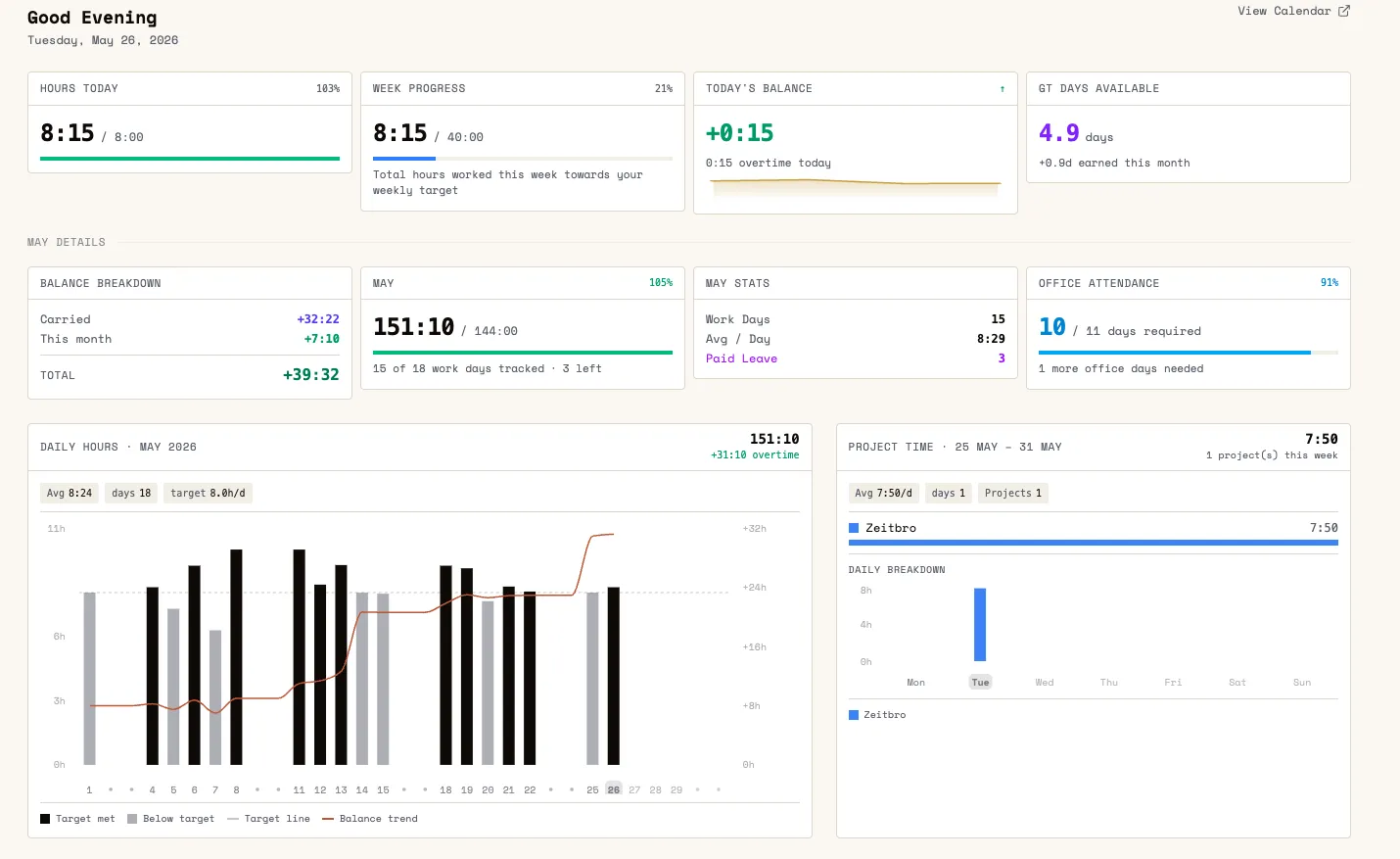Viewport: 1400px width, 859px height.
Task: Click the gray bar for day 20
Action: point(488,683)
